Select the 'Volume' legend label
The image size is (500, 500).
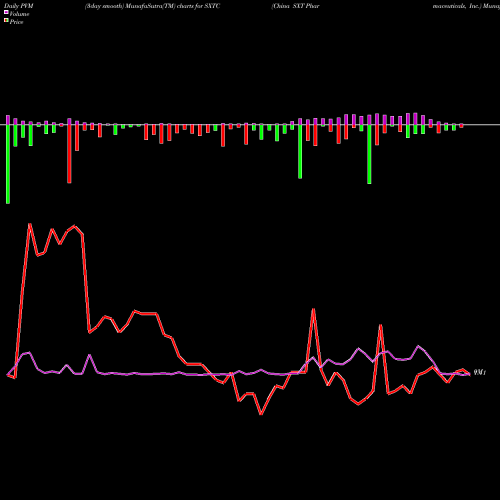pyautogui.click(x=19, y=14)
